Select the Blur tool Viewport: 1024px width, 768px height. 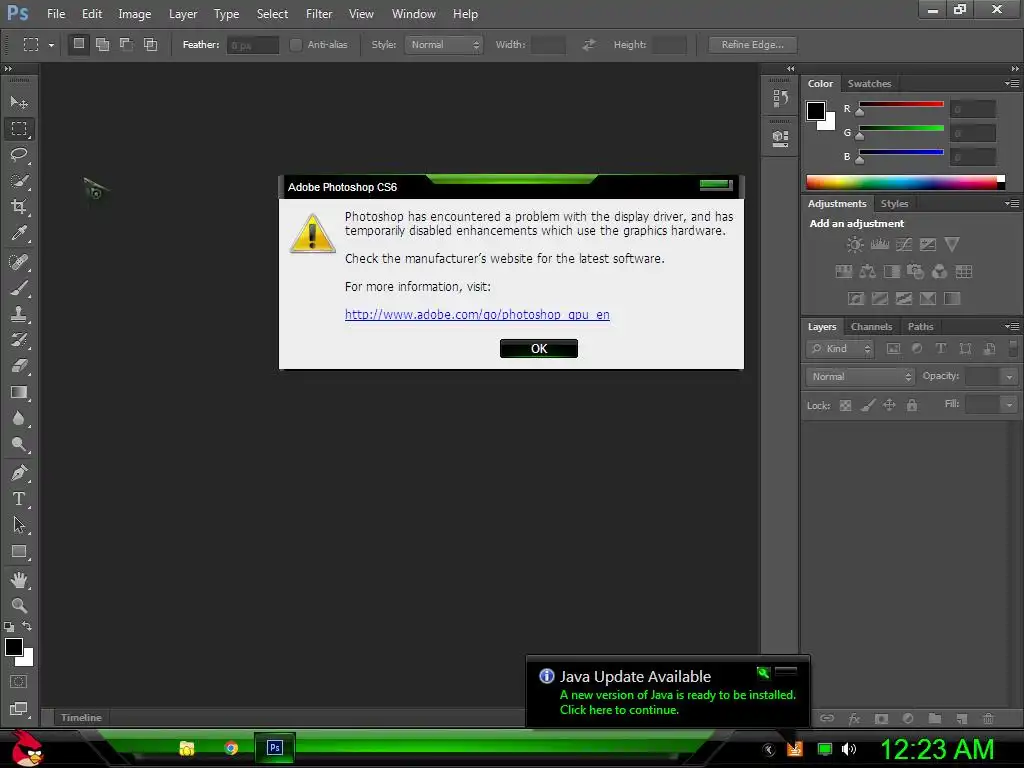pos(19,419)
